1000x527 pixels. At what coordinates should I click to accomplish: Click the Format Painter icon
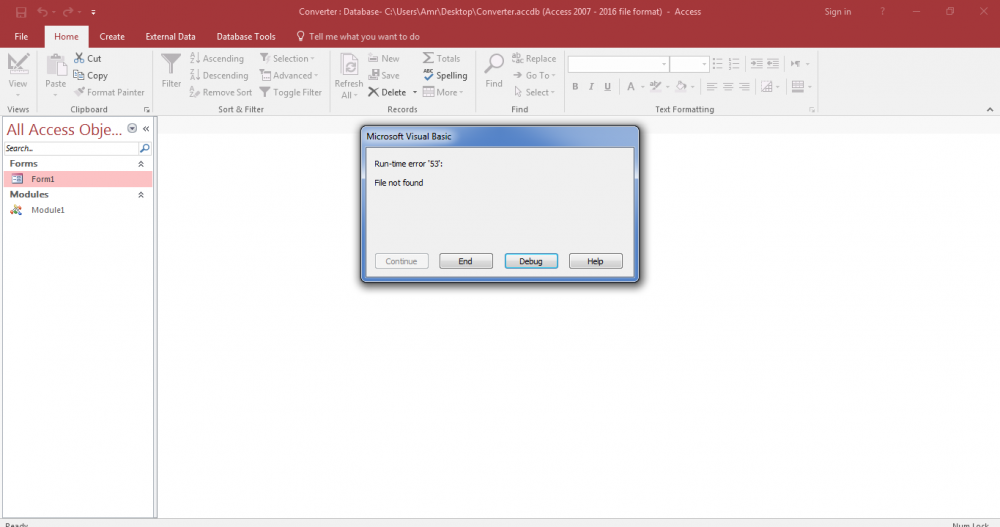[79, 92]
